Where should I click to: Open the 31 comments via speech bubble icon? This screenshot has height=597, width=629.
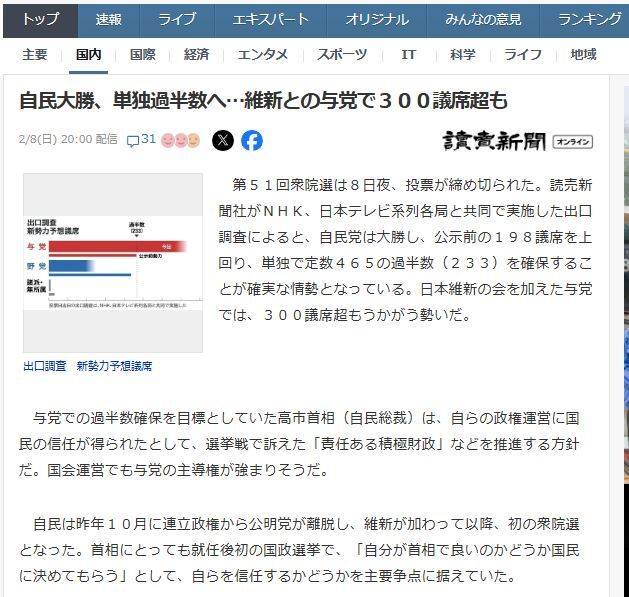coord(140,140)
